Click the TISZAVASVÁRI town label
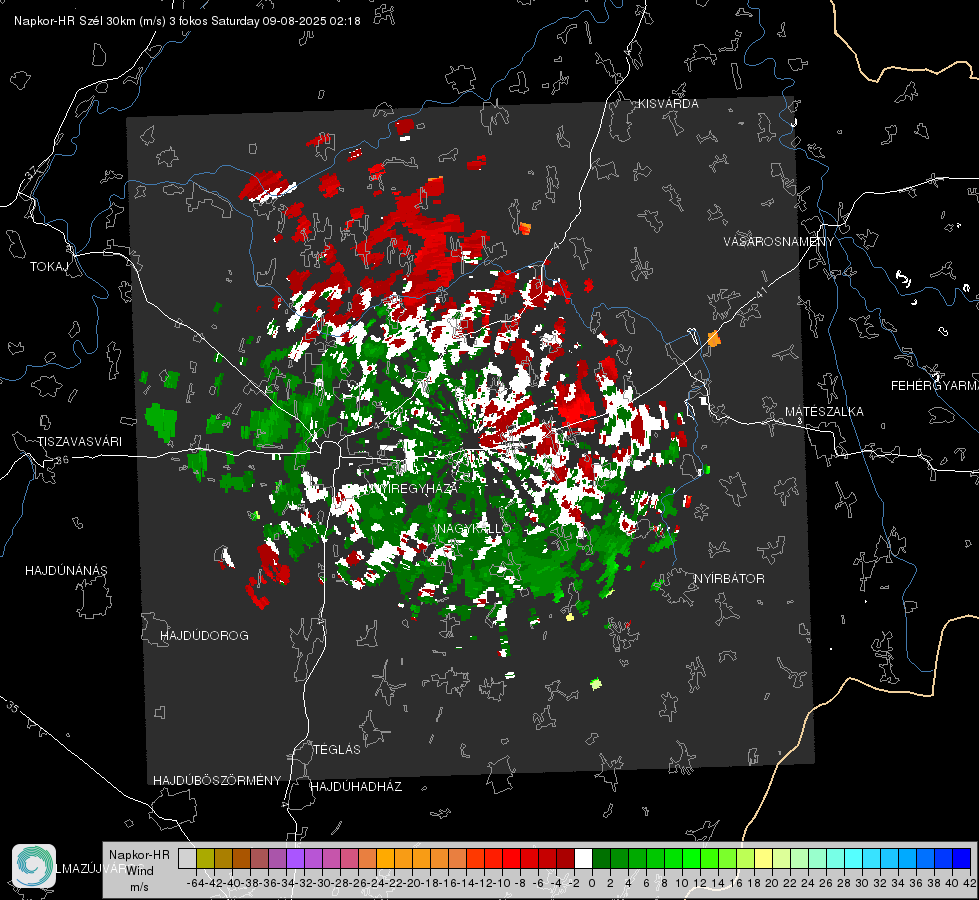 pos(79,442)
